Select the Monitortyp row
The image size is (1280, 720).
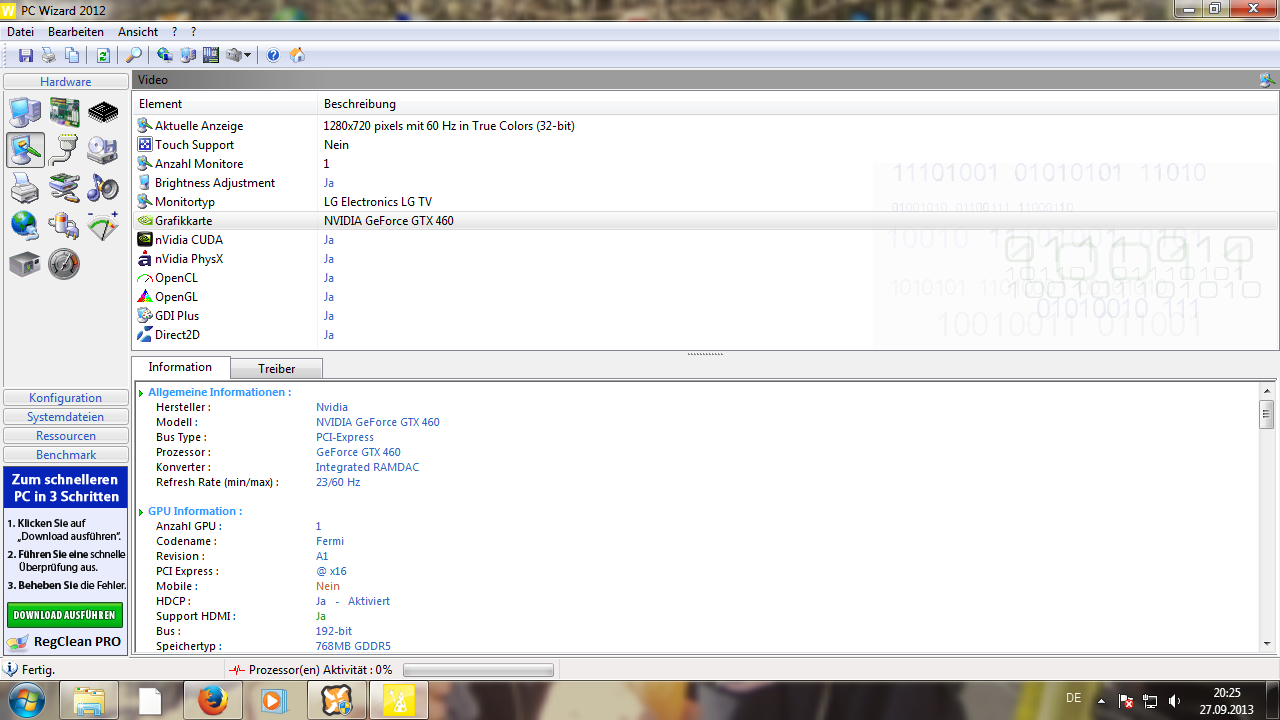[x=706, y=202]
